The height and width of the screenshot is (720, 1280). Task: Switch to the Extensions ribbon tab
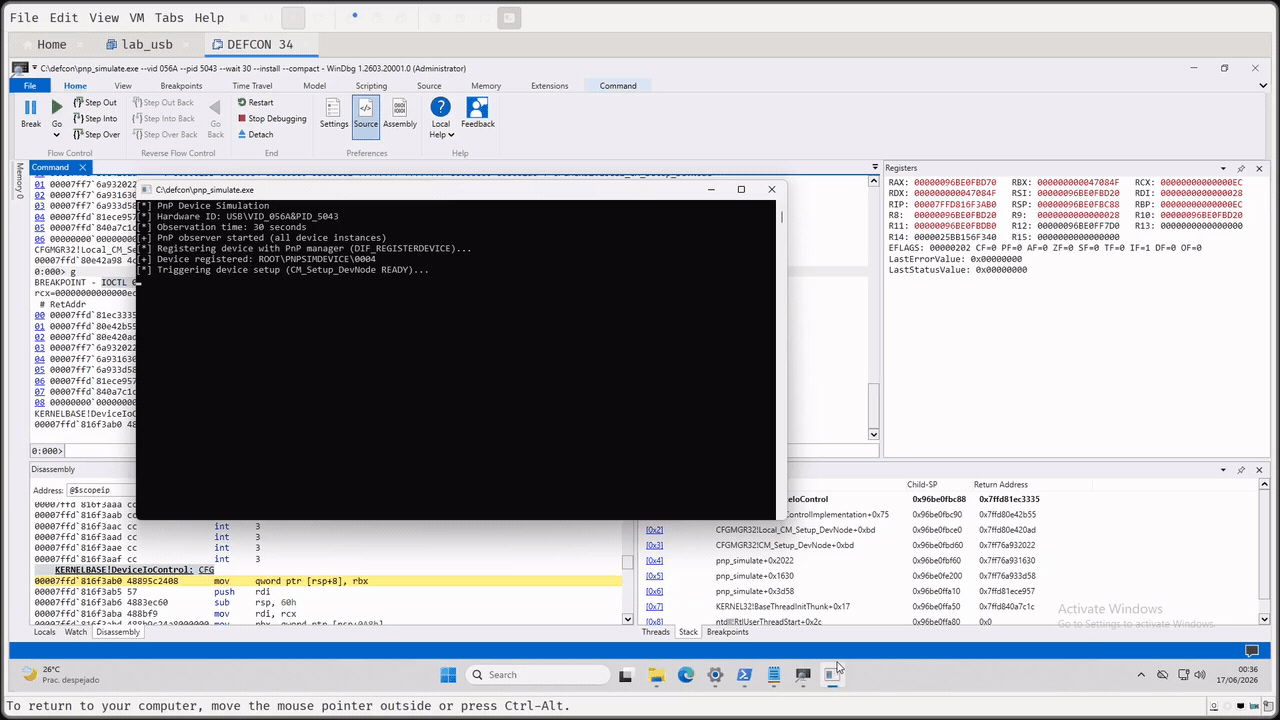click(x=549, y=86)
